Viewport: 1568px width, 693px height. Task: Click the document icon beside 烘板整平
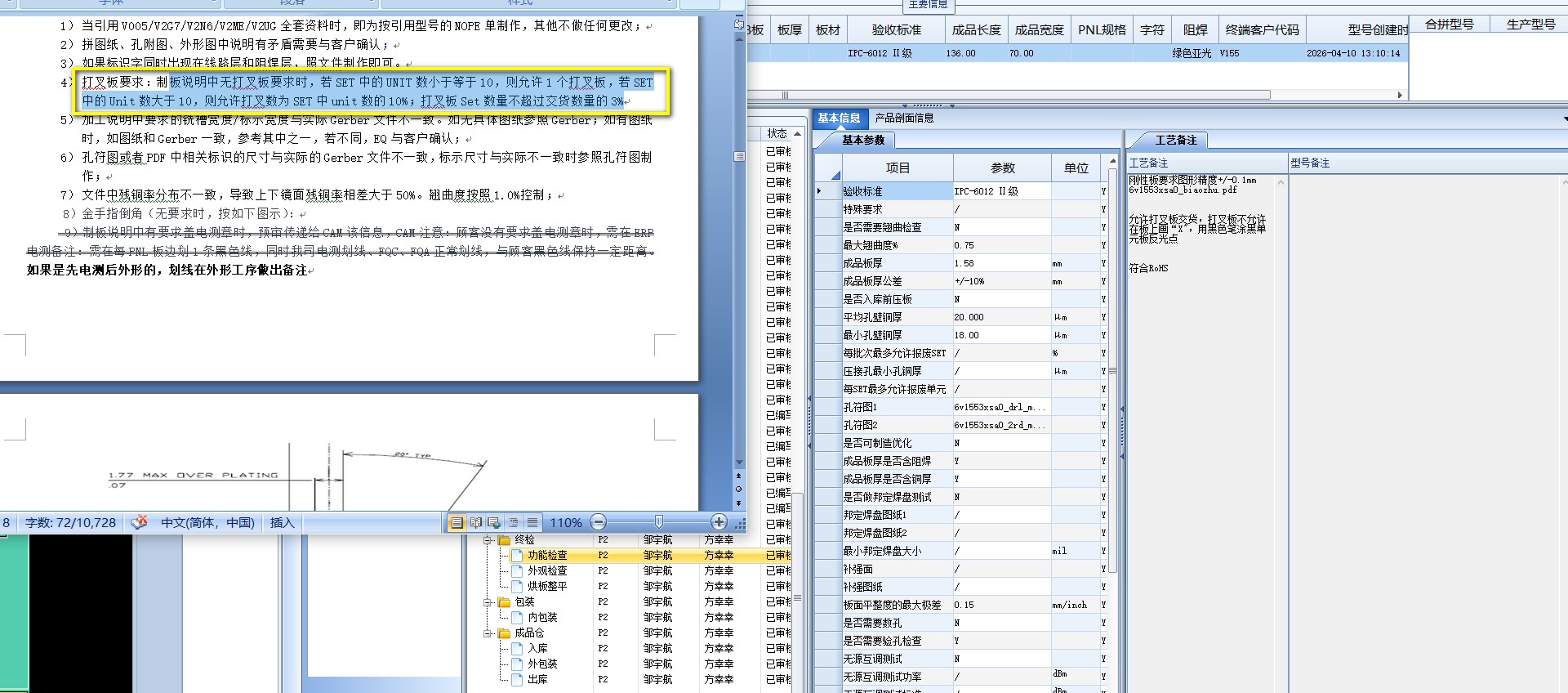point(518,587)
